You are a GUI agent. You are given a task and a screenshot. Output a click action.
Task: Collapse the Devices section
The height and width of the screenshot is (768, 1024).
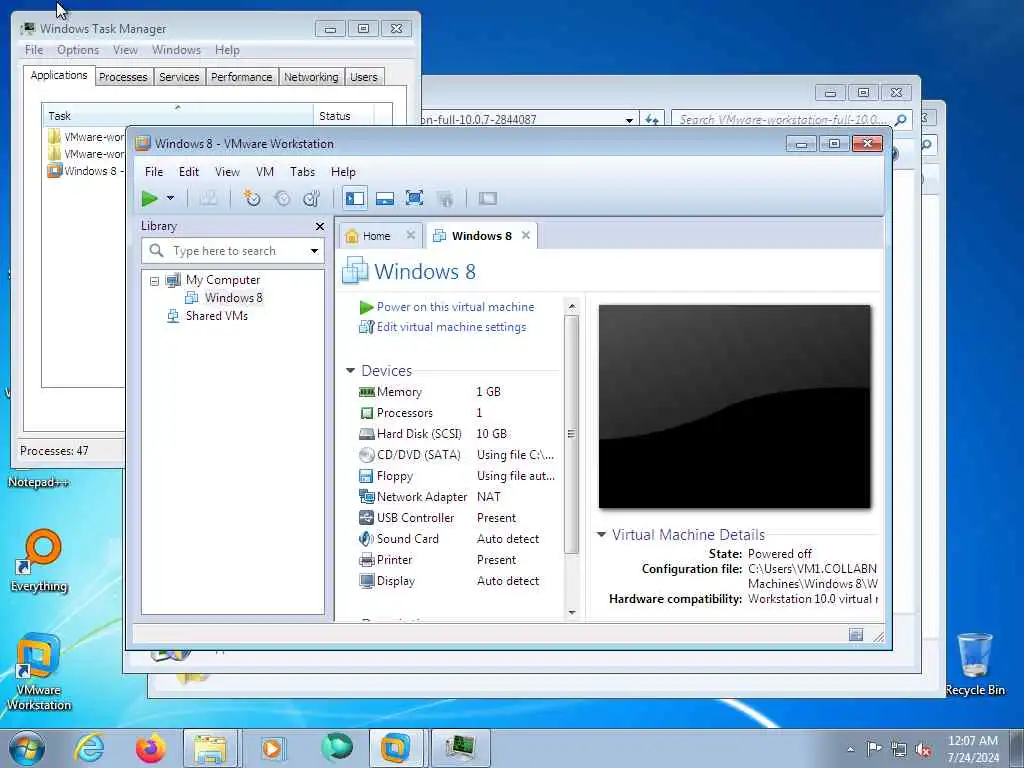[350, 370]
